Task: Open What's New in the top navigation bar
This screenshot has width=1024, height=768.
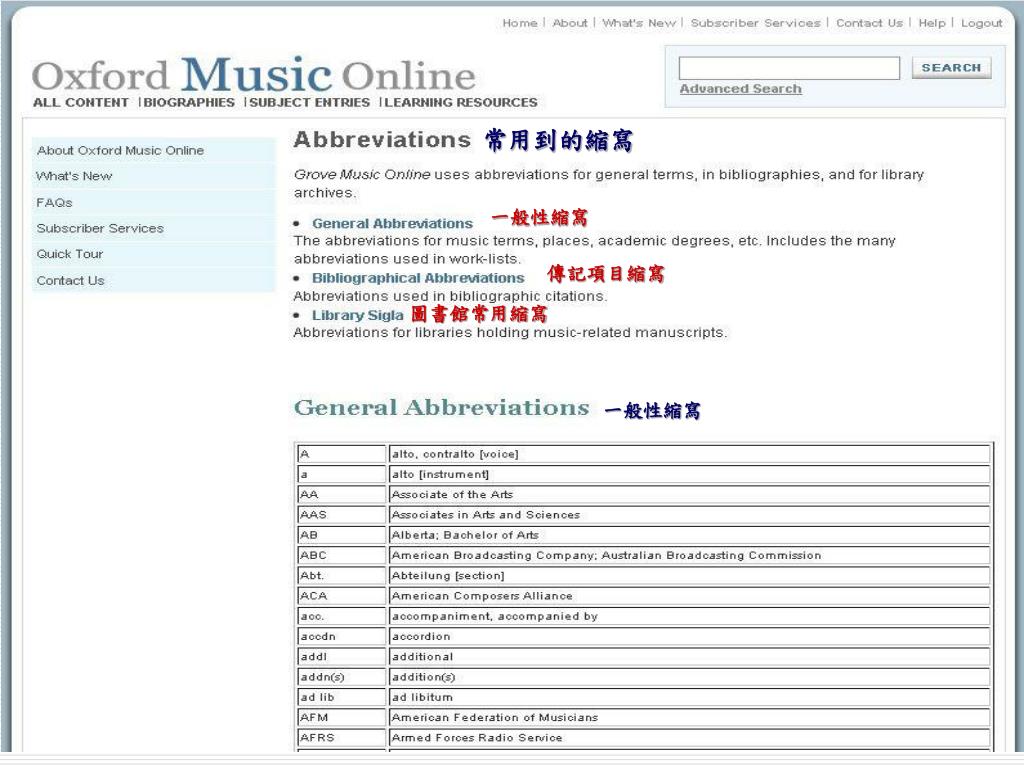Action: pos(639,23)
